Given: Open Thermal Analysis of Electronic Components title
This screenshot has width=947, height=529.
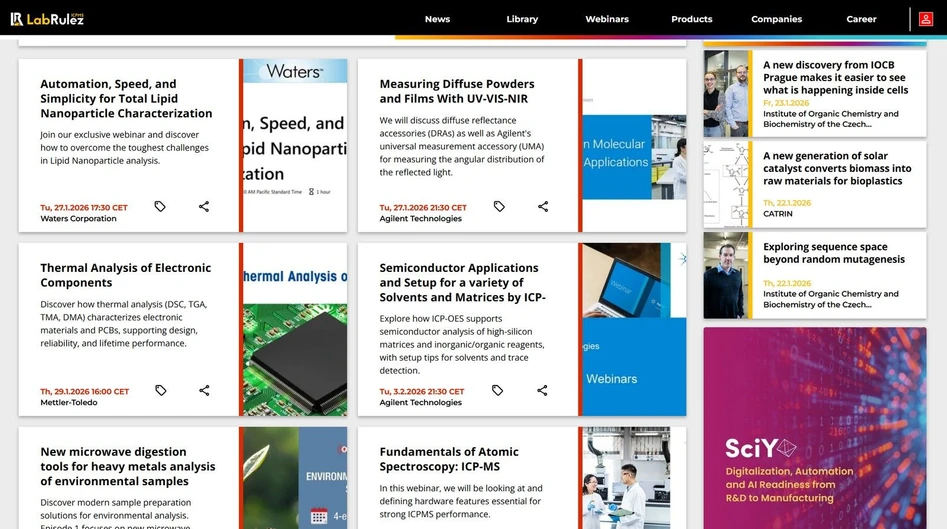Looking at the screenshot, I should [x=126, y=275].
